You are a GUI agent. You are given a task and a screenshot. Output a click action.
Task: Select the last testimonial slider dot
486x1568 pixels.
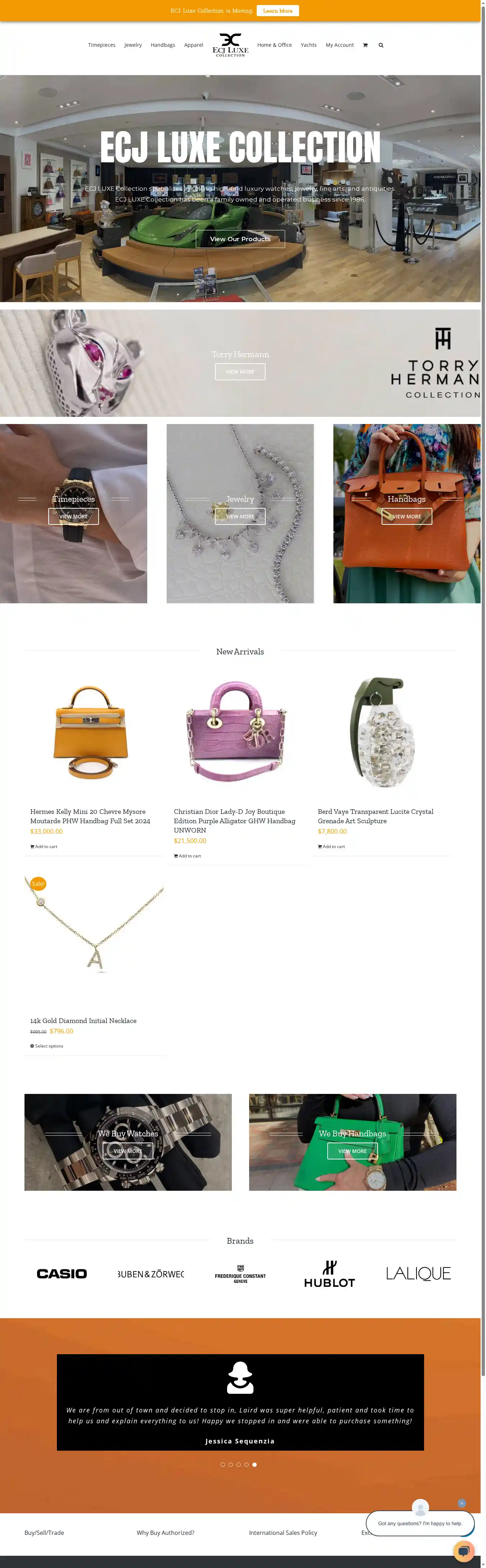pos(255,1465)
